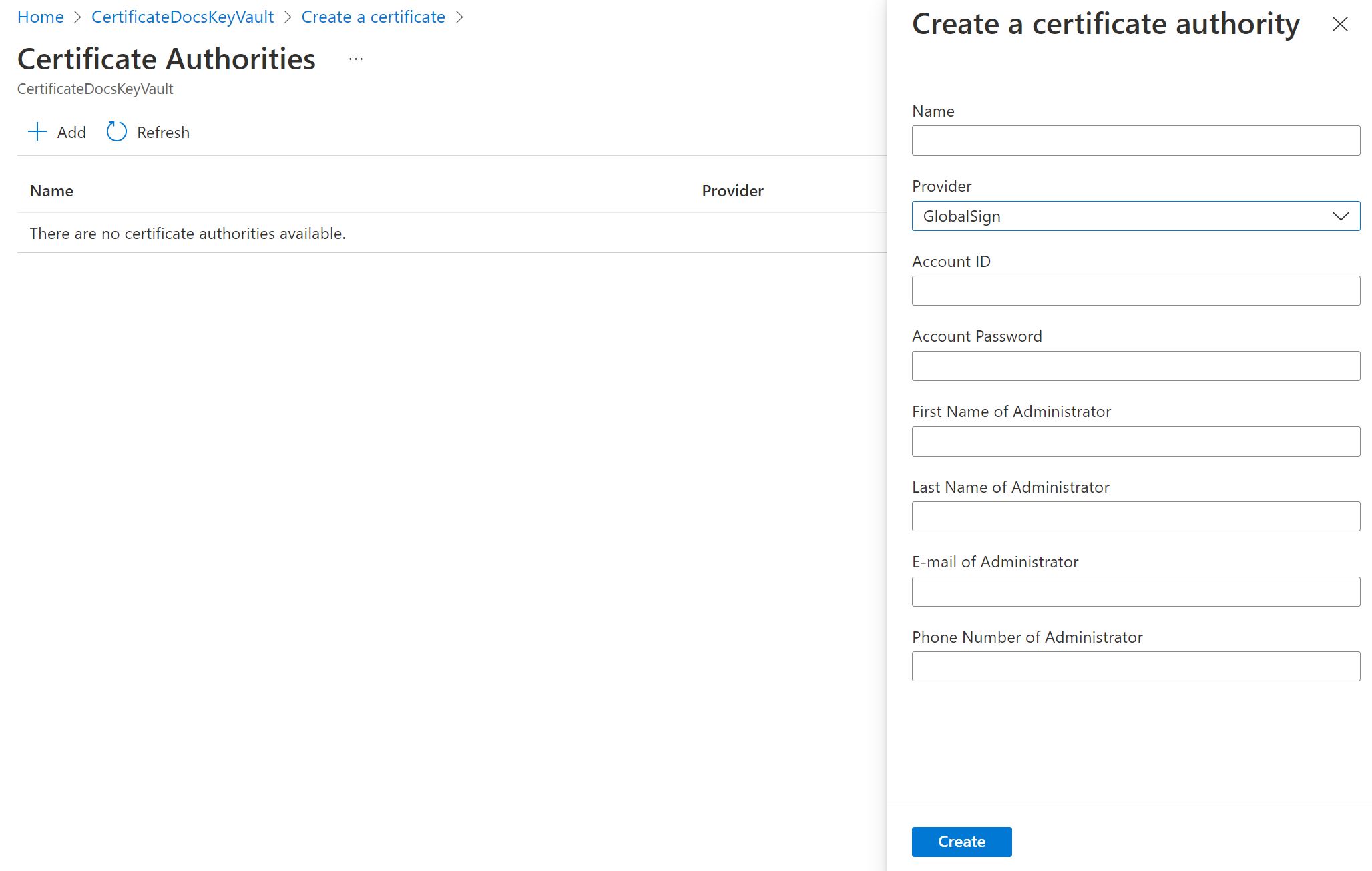This screenshot has height=871, width=1372.
Task: Click the Account ID input field
Action: tap(1136, 290)
